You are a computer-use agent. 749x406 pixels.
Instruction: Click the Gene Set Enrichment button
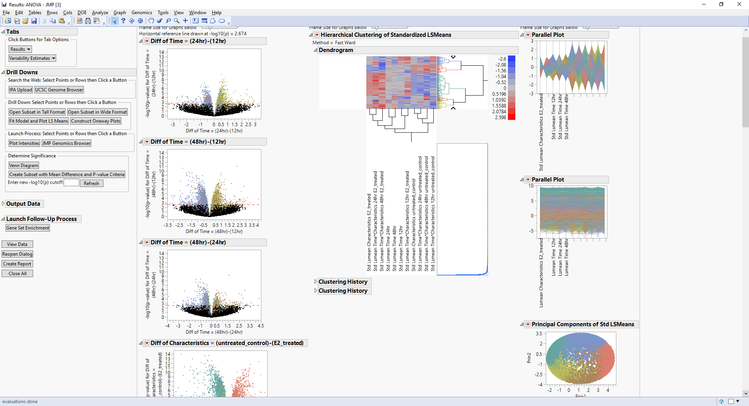28,228
